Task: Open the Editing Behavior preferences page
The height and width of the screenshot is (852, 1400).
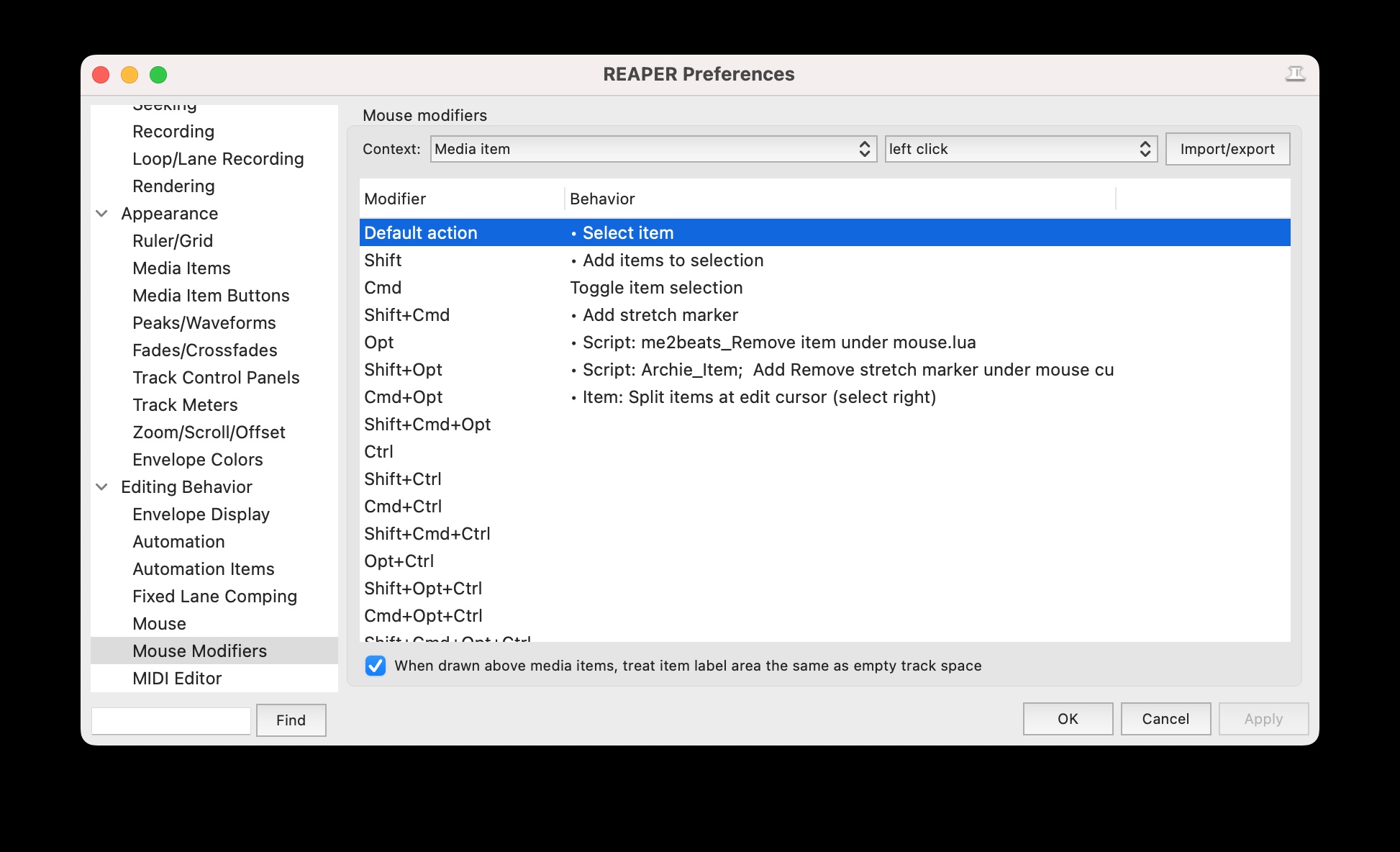Action: click(x=186, y=487)
